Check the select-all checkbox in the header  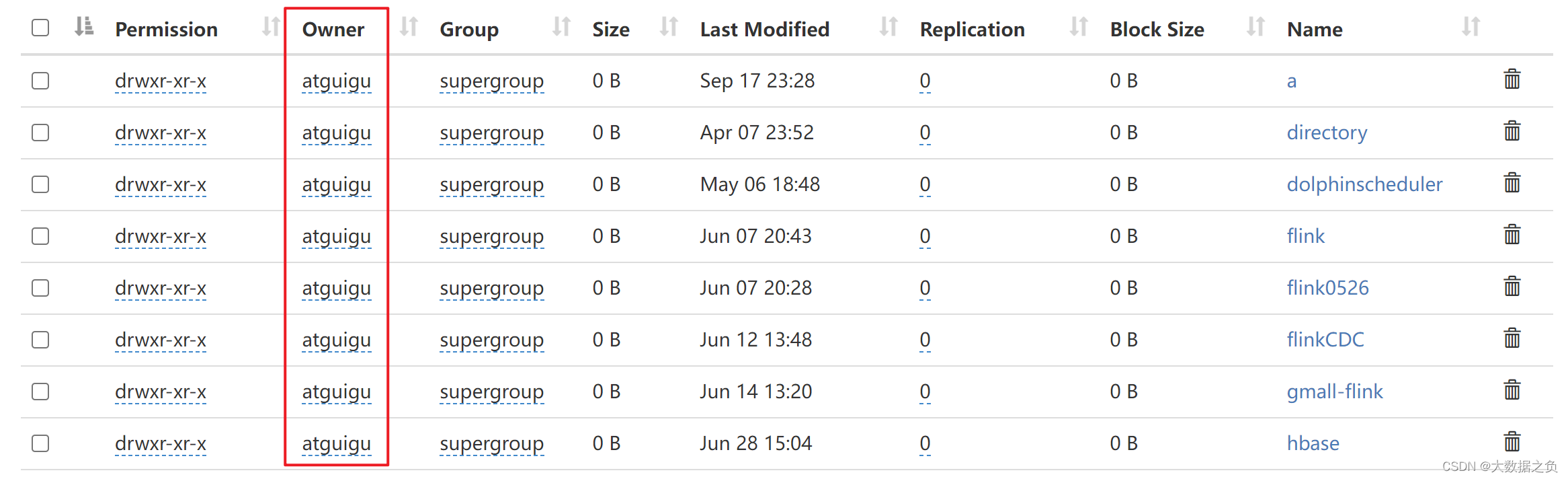(x=40, y=28)
